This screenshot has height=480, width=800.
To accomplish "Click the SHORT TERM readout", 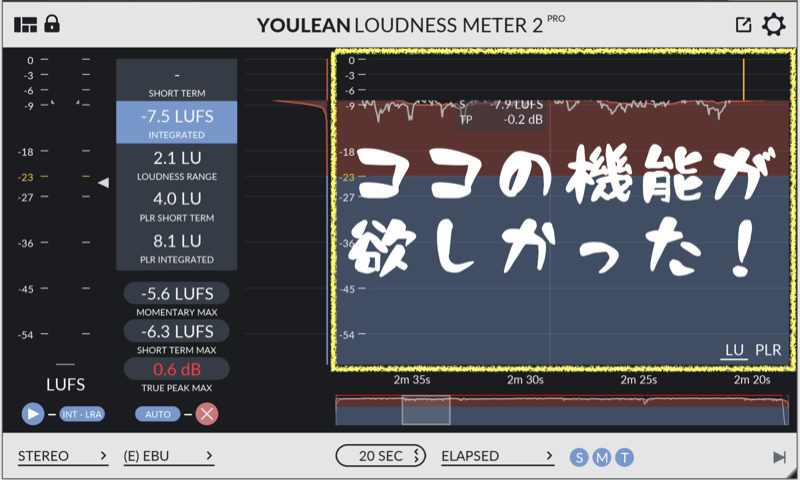I will [x=177, y=80].
